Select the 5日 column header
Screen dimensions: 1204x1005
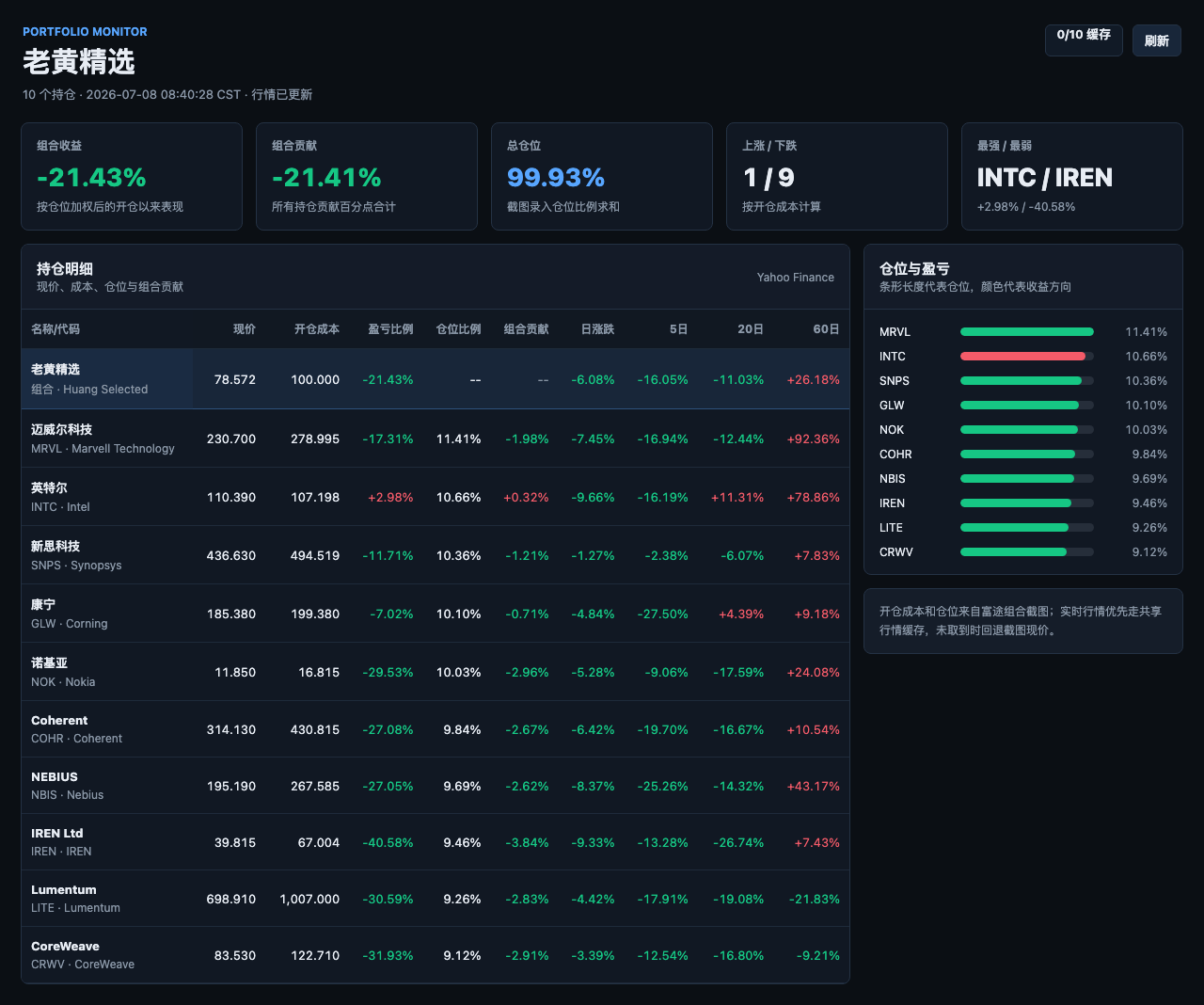click(x=678, y=329)
